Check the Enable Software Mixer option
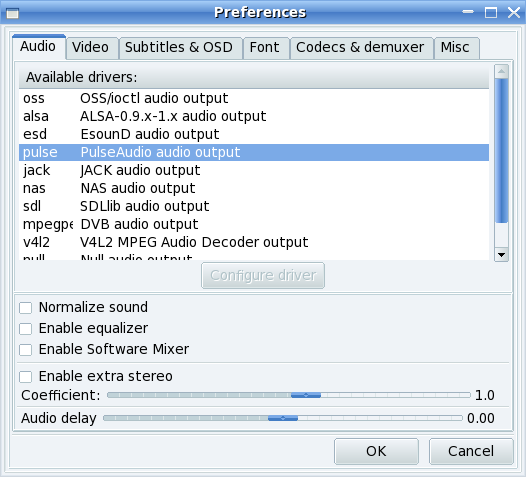The image size is (526, 477). [25, 350]
